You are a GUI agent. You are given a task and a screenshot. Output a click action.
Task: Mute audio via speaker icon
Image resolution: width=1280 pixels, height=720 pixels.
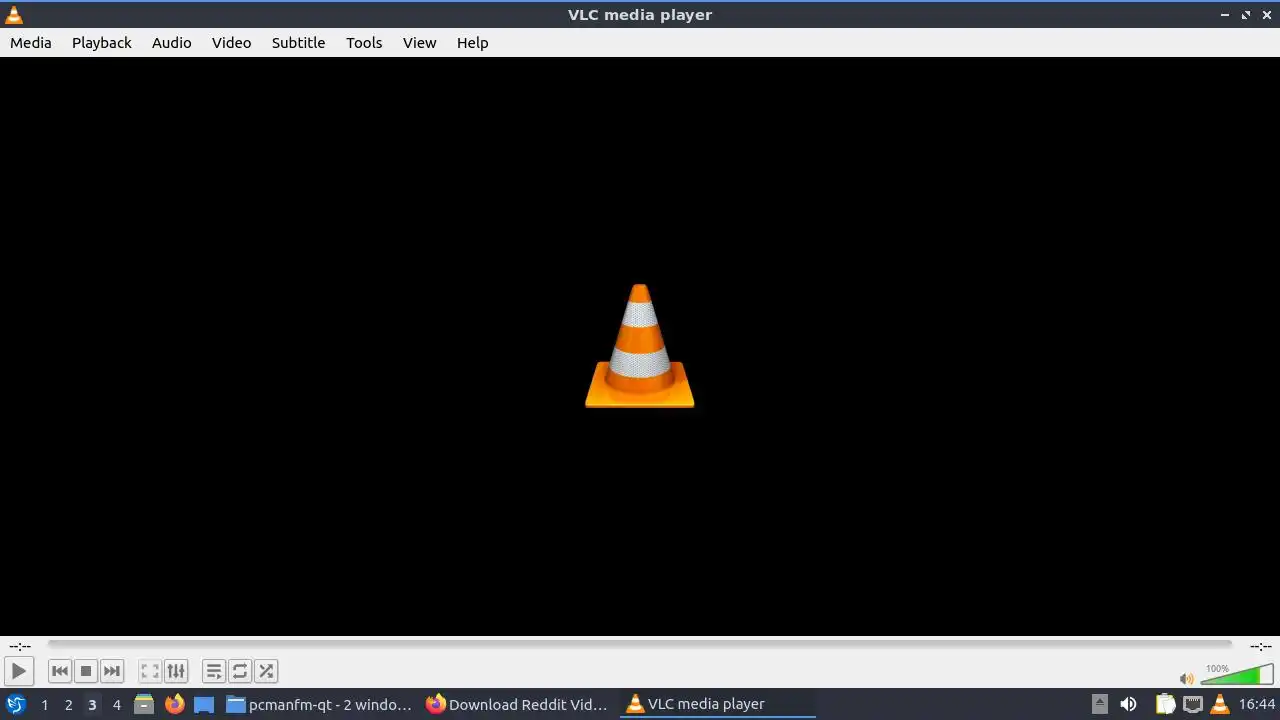point(1187,678)
